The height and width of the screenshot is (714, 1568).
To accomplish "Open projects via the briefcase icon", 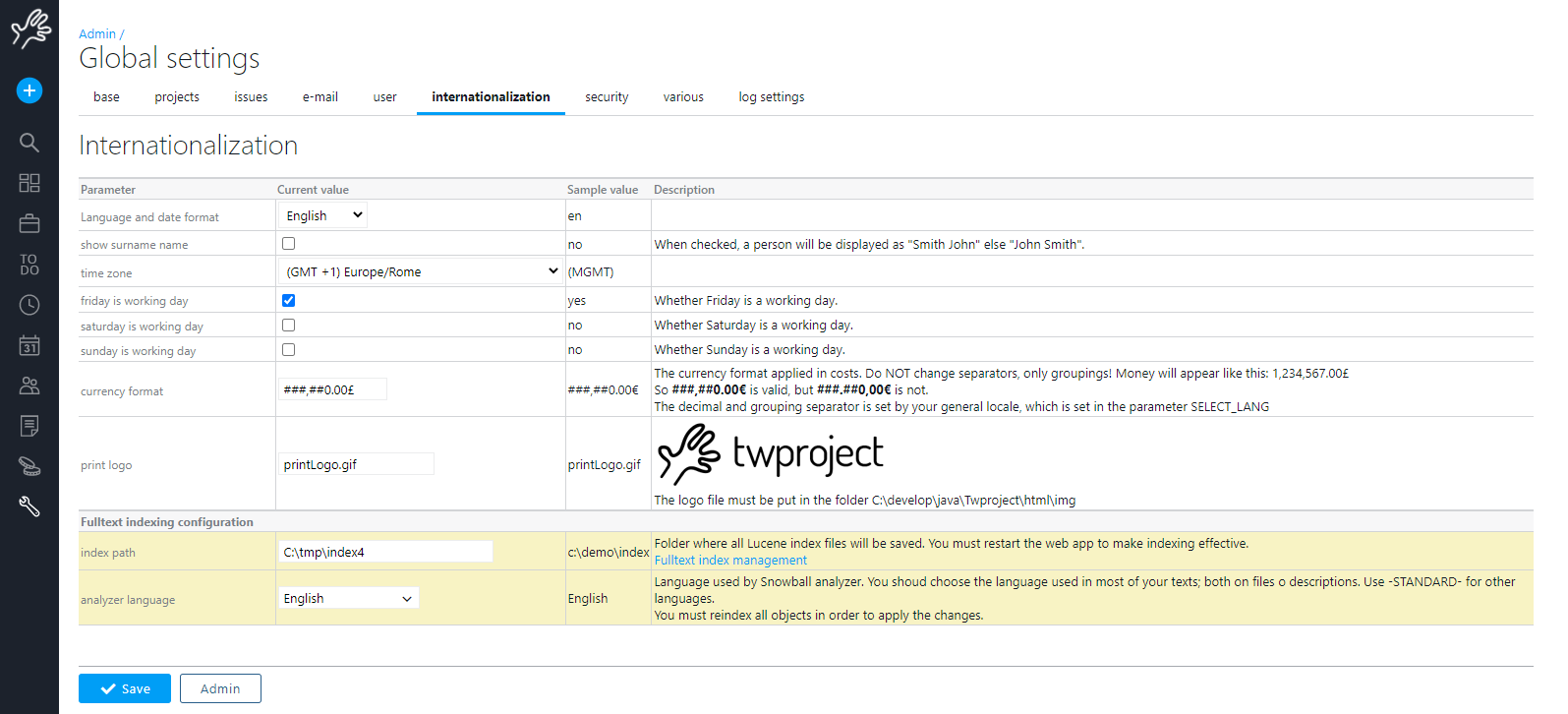I will [29, 224].
